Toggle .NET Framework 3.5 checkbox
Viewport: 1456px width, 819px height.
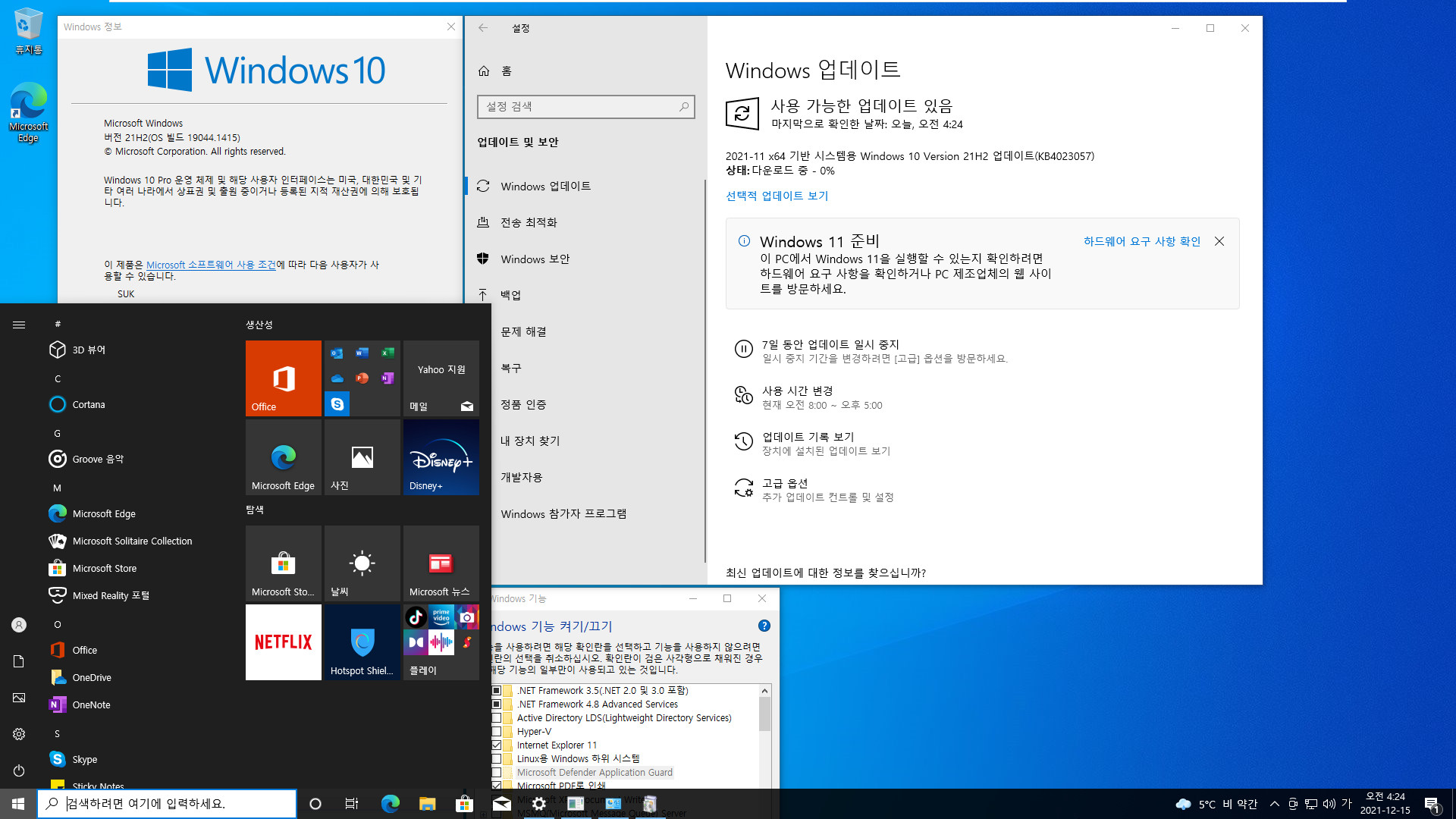[497, 691]
